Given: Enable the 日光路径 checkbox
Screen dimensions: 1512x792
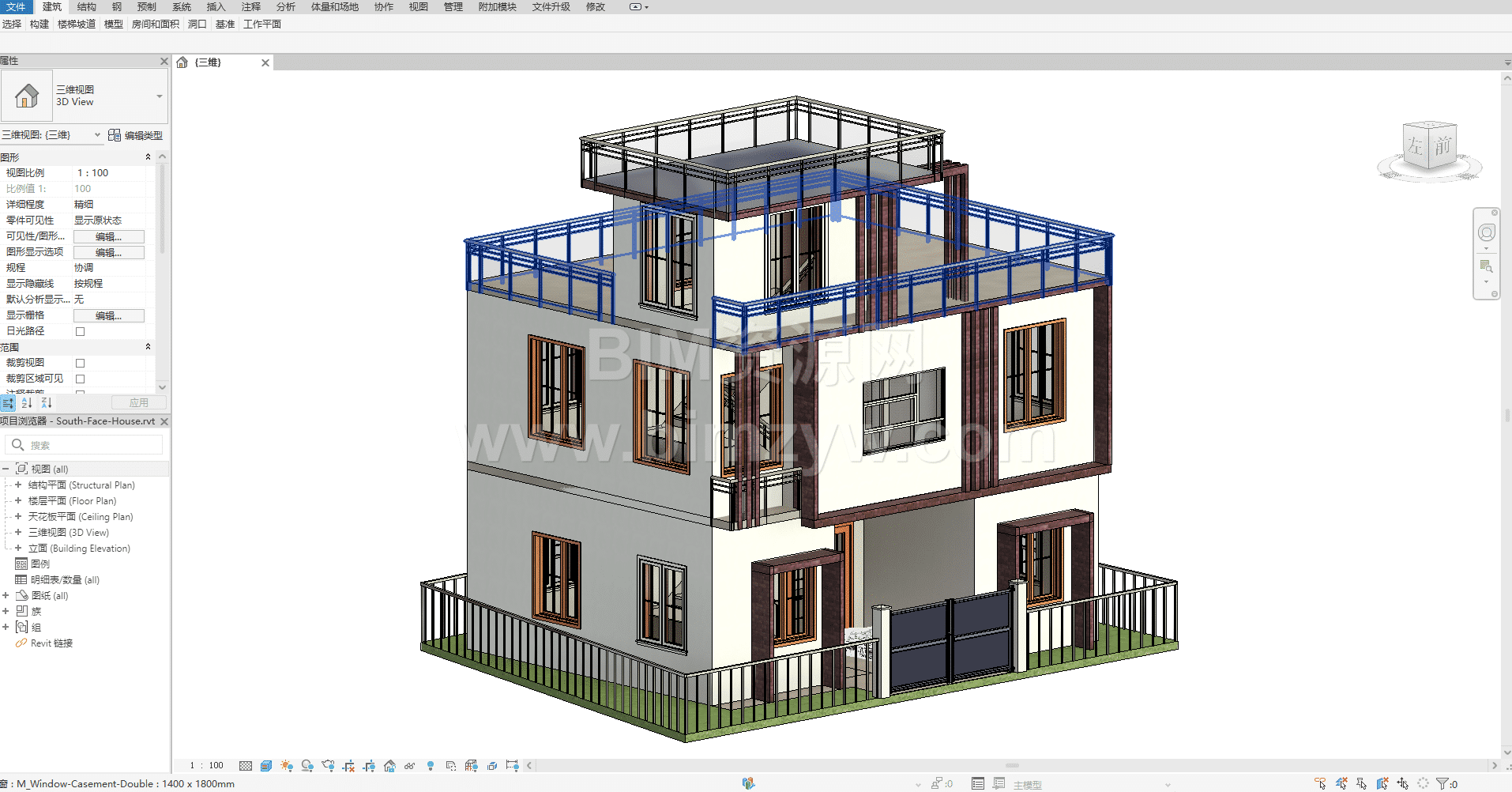Looking at the screenshot, I should click(x=80, y=331).
